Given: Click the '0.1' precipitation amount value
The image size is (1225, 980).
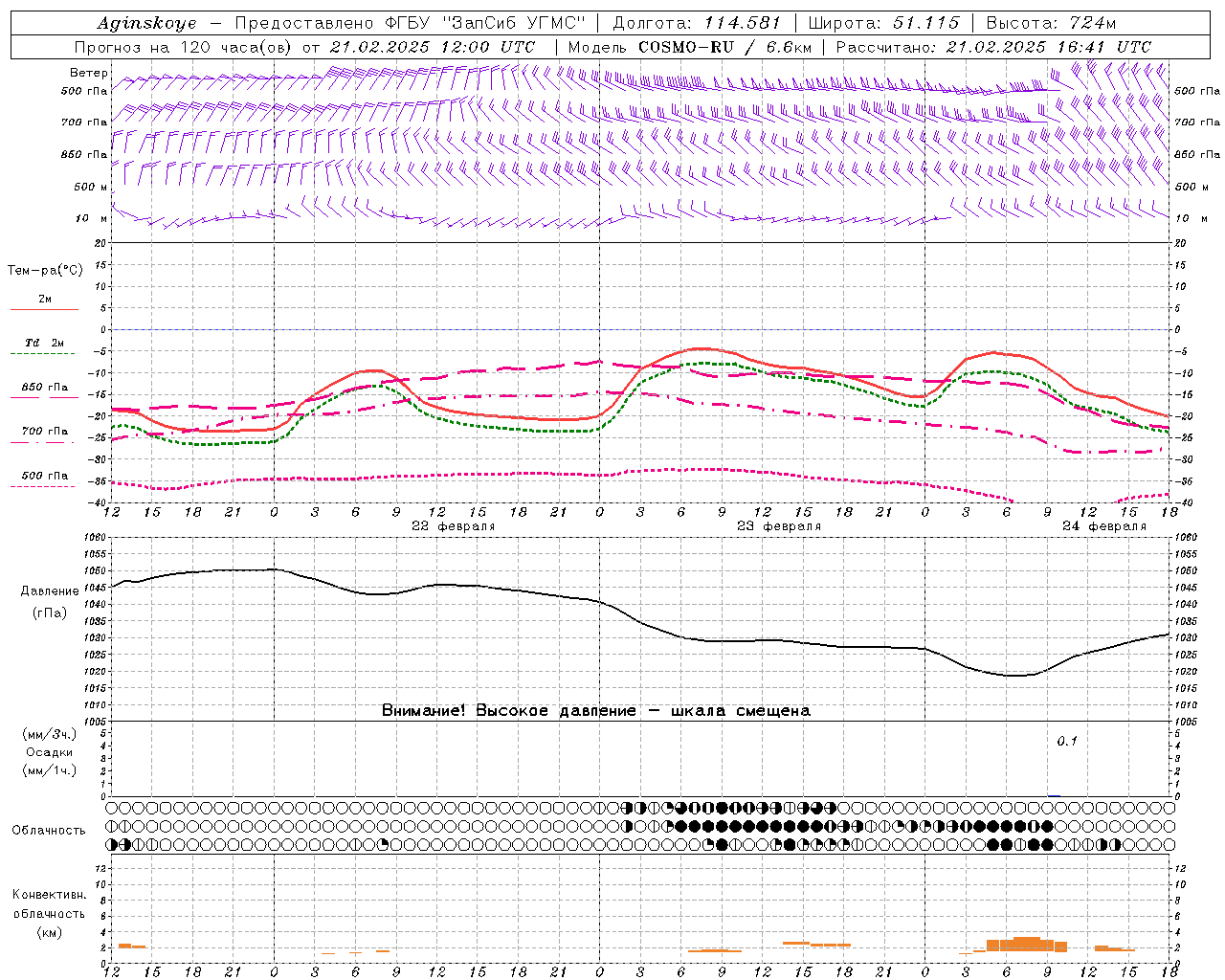Looking at the screenshot, I should pos(1066,742).
